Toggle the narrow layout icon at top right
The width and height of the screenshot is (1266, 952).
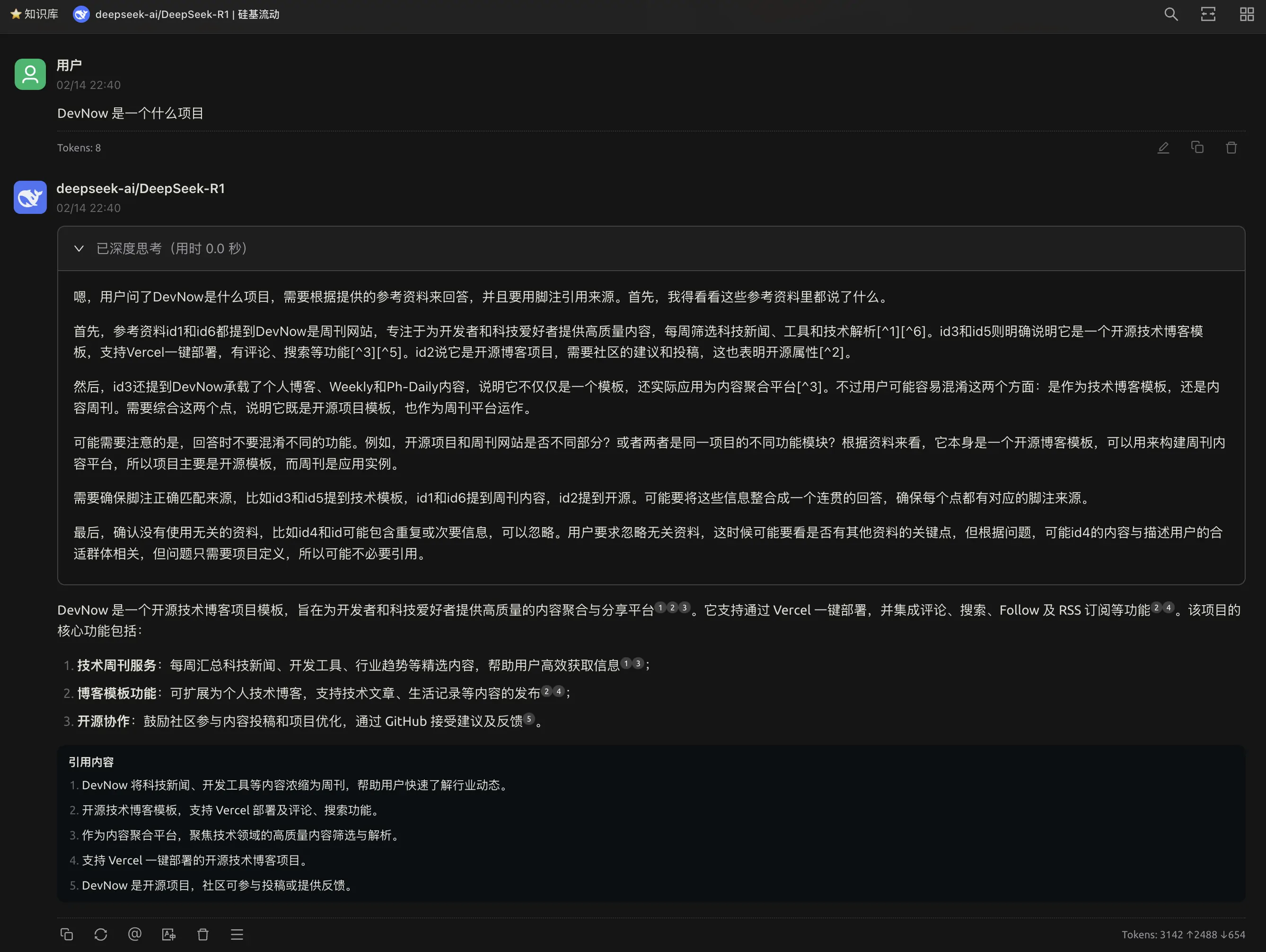(x=1208, y=14)
